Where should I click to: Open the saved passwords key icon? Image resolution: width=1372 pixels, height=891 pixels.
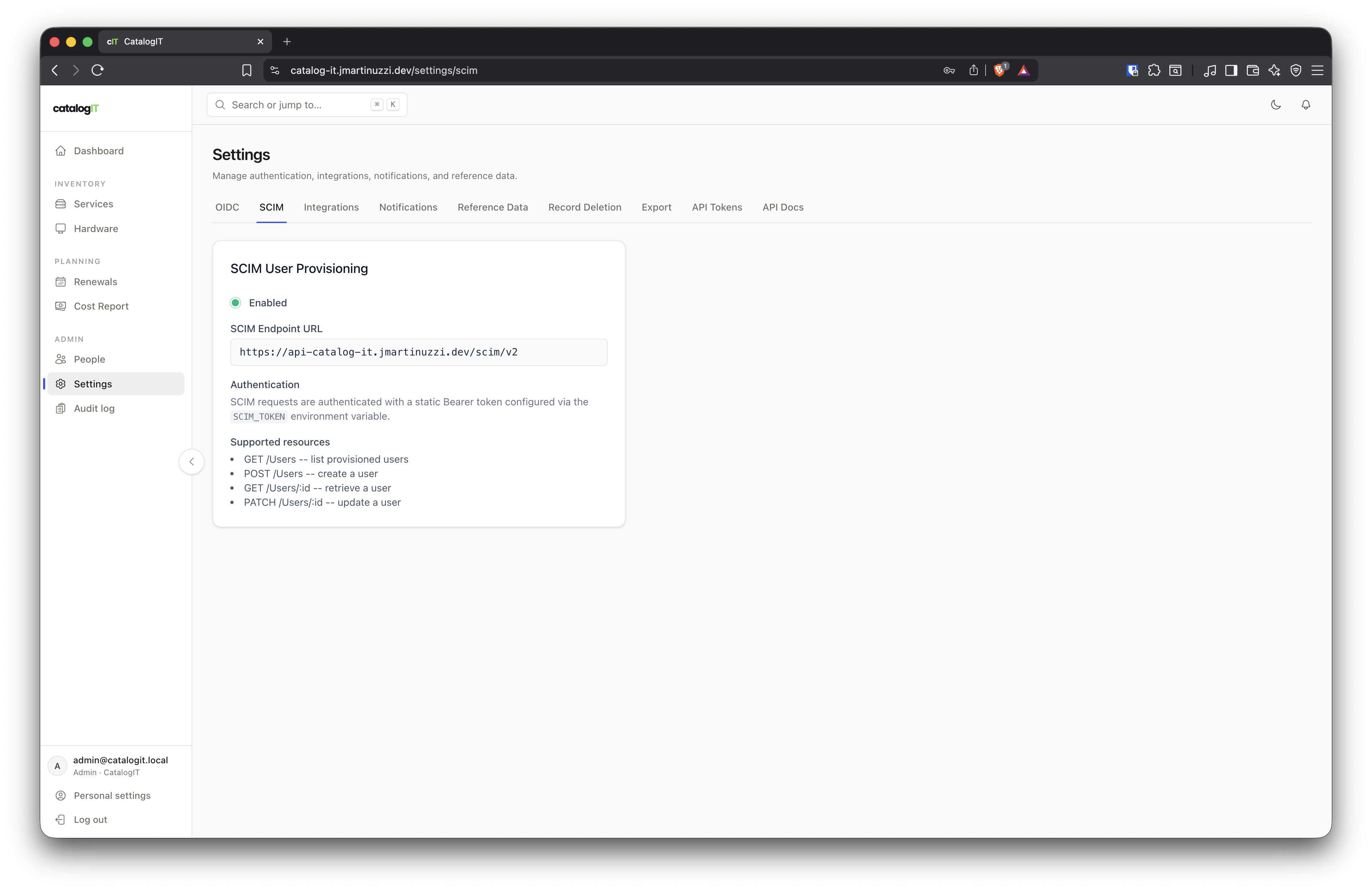pos(949,70)
